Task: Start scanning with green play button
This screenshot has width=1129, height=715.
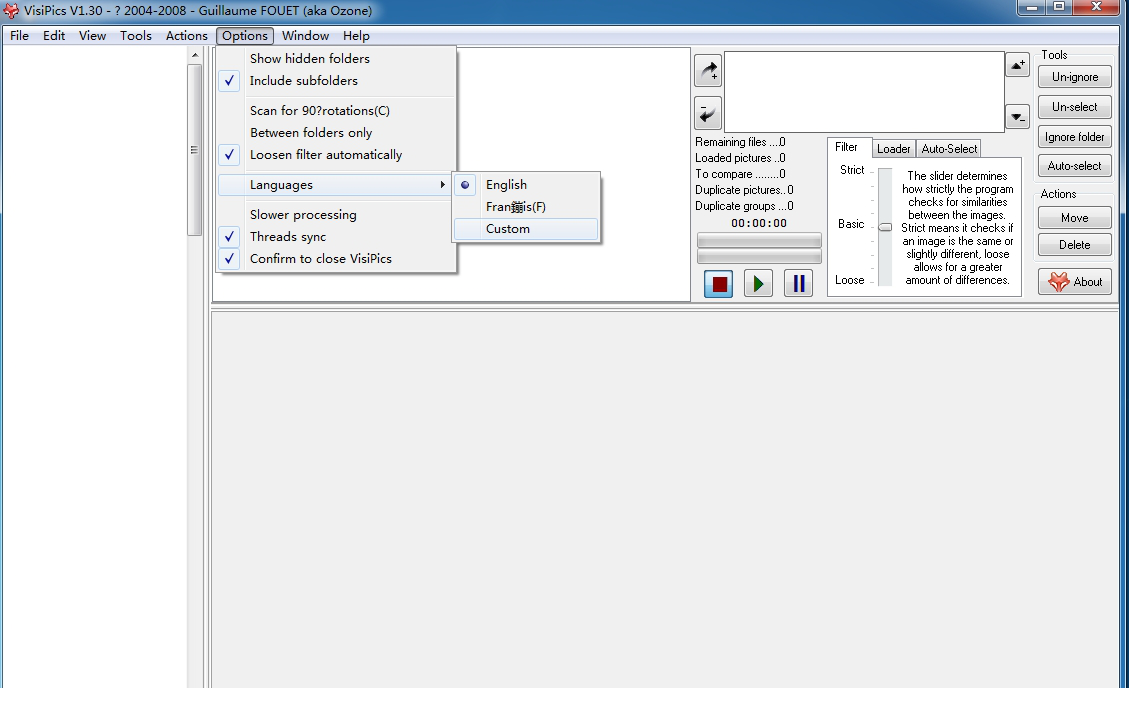Action: coord(758,284)
